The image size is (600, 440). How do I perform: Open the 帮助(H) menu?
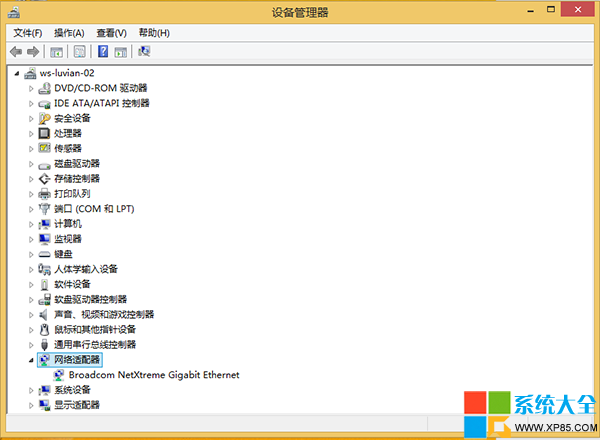[x=154, y=33]
